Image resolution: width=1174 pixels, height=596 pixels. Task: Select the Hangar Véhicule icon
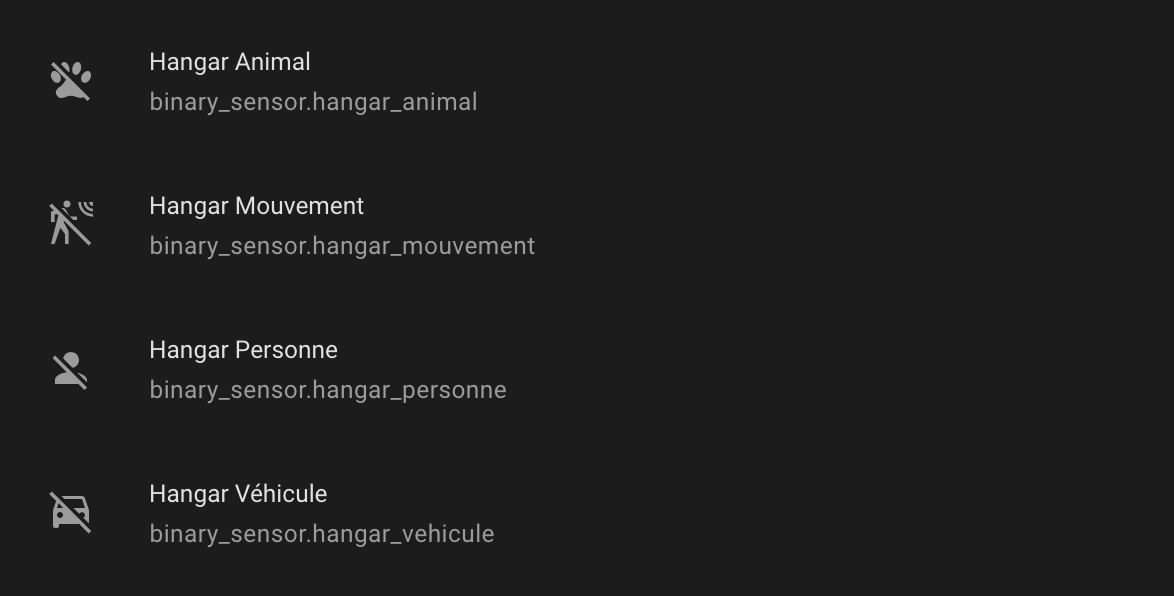(71, 513)
